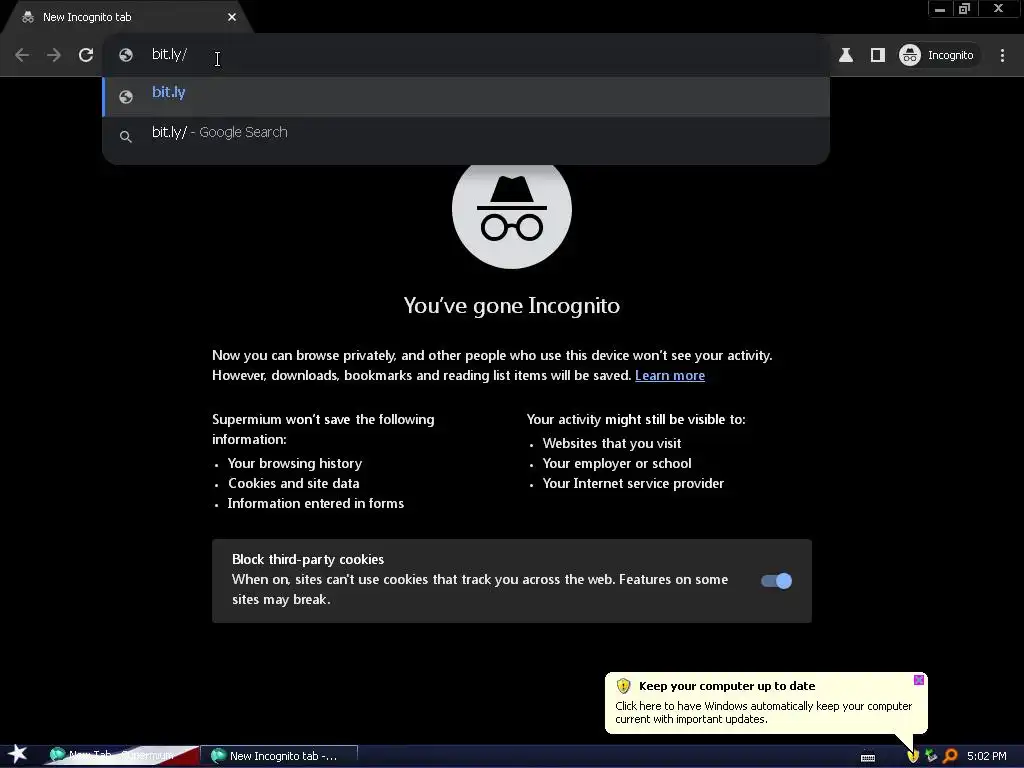Click the search icon beside Google Search suggestion
Screen dimensions: 1024x768
(126, 136)
